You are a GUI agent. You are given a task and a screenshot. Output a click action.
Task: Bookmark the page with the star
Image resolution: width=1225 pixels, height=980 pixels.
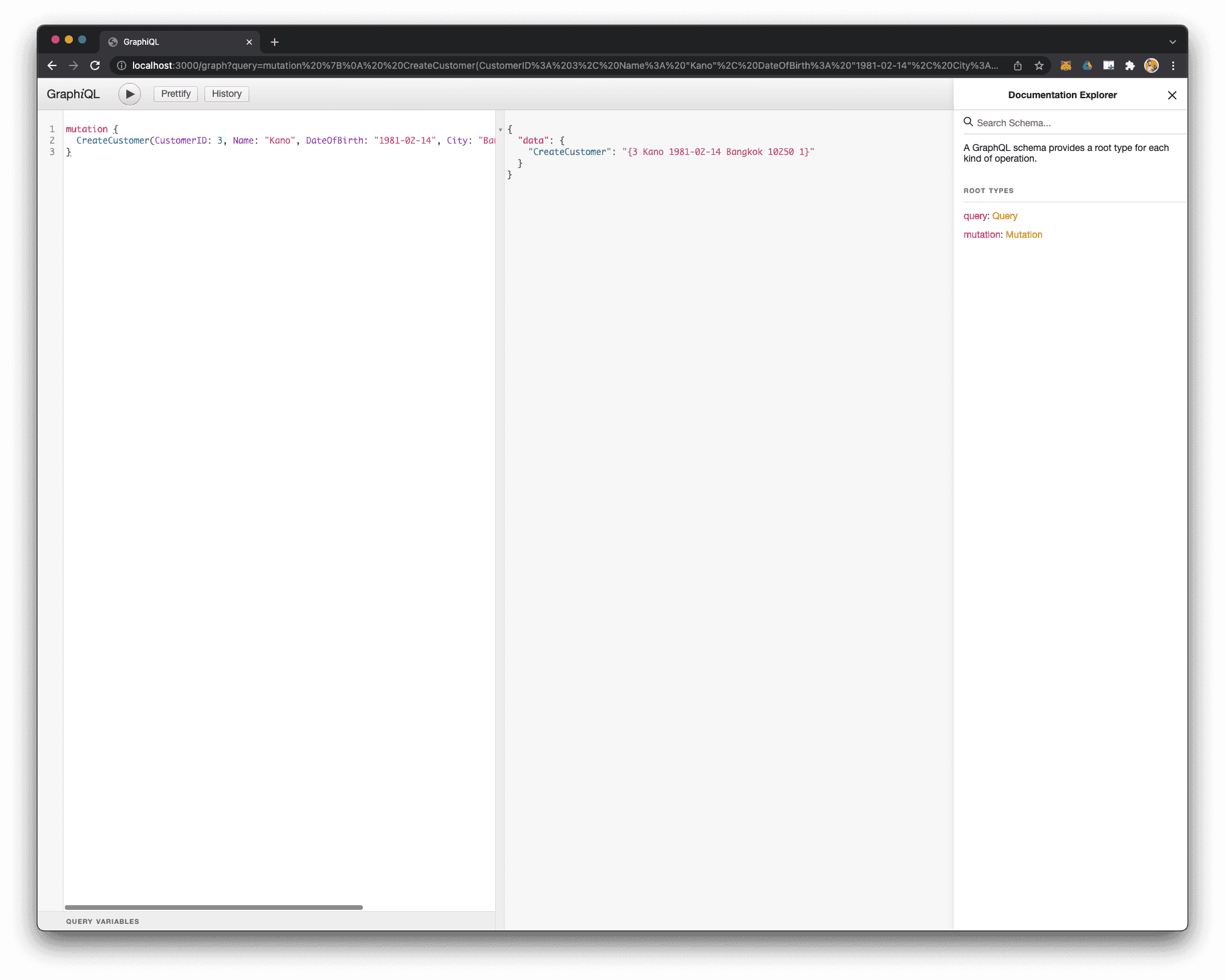(1039, 65)
